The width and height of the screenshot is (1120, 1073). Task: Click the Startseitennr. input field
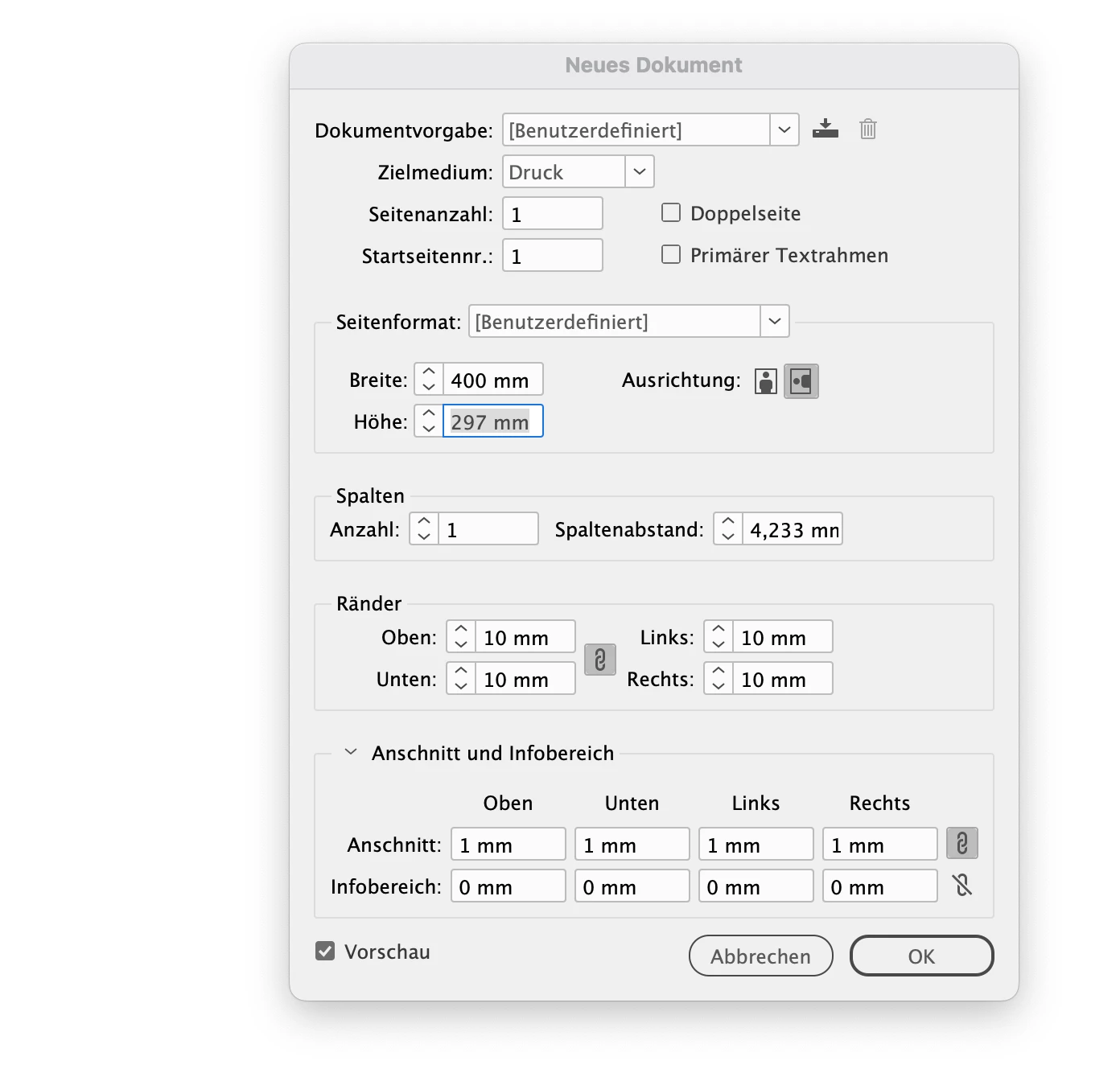pyautogui.click(x=553, y=255)
